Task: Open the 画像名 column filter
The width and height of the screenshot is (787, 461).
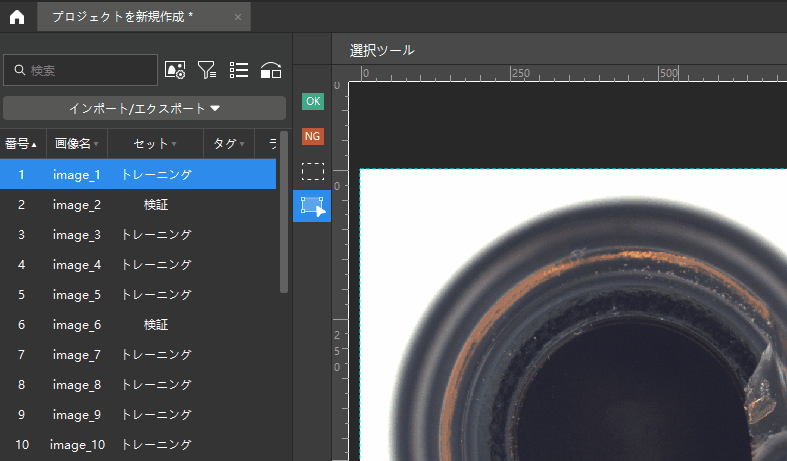Action: point(96,144)
